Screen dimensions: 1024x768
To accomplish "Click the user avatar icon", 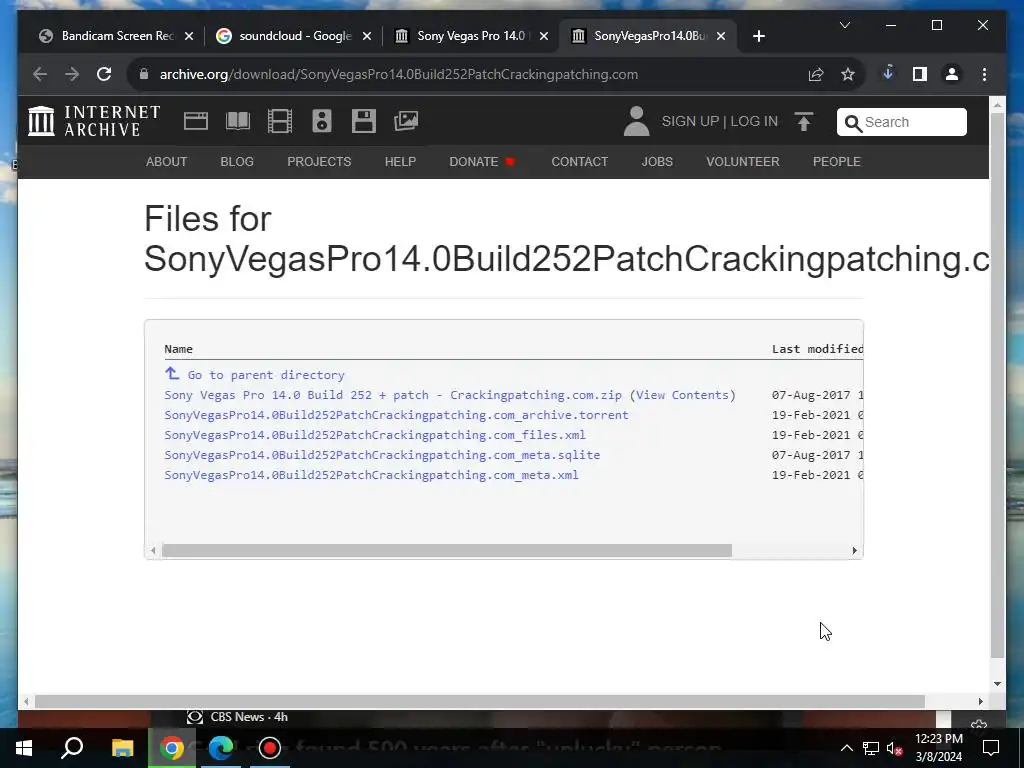I will (636, 121).
